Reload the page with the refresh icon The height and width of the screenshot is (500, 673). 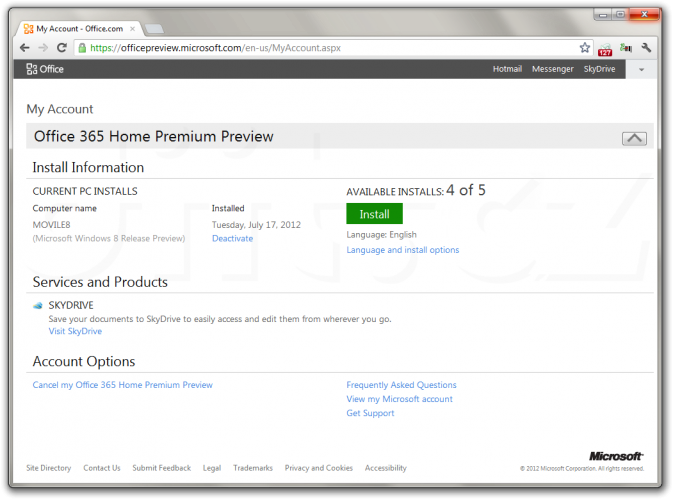(62, 48)
